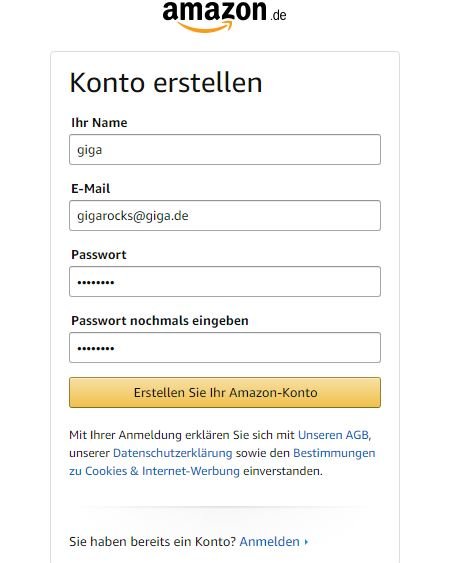475x563 pixels.
Task: Click the 'einverstanden' text after the links
Action: [x=283, y=471]
